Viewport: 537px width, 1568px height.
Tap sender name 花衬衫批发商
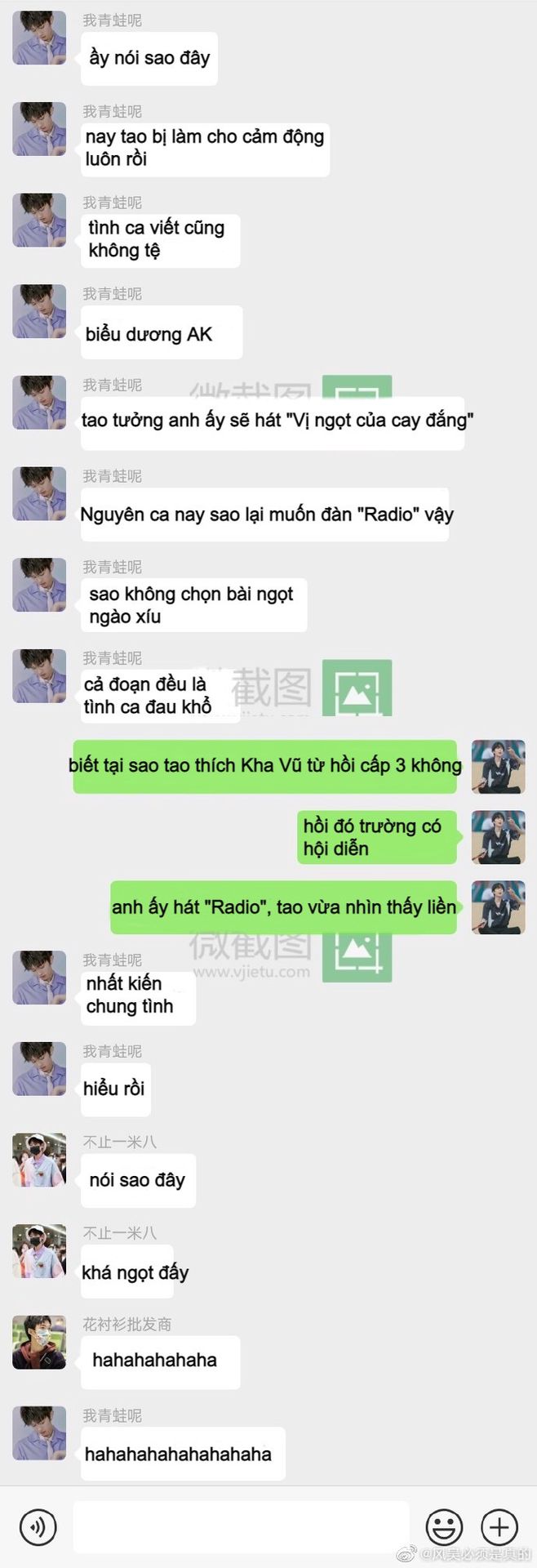click(126, 1324)
